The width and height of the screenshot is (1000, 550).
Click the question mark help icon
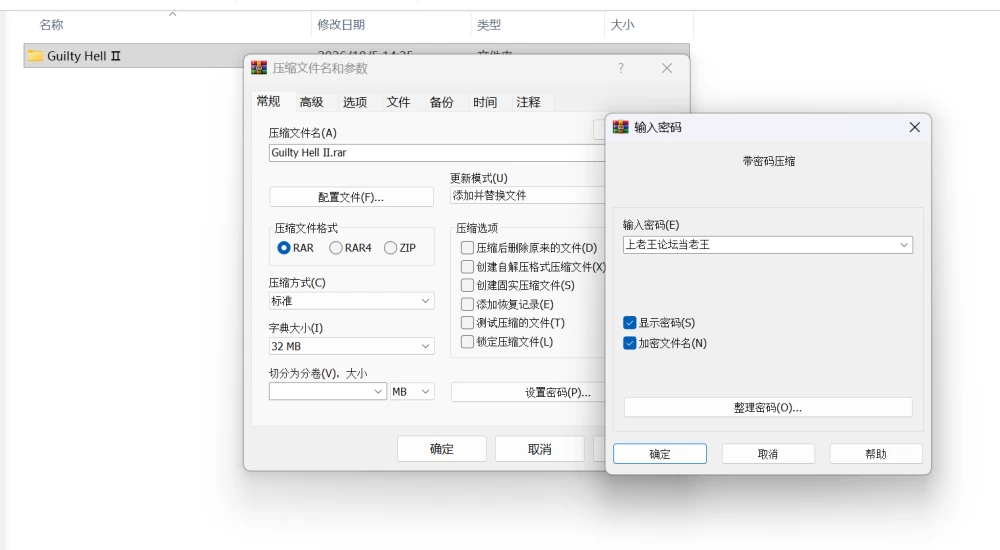coord(621,68)
